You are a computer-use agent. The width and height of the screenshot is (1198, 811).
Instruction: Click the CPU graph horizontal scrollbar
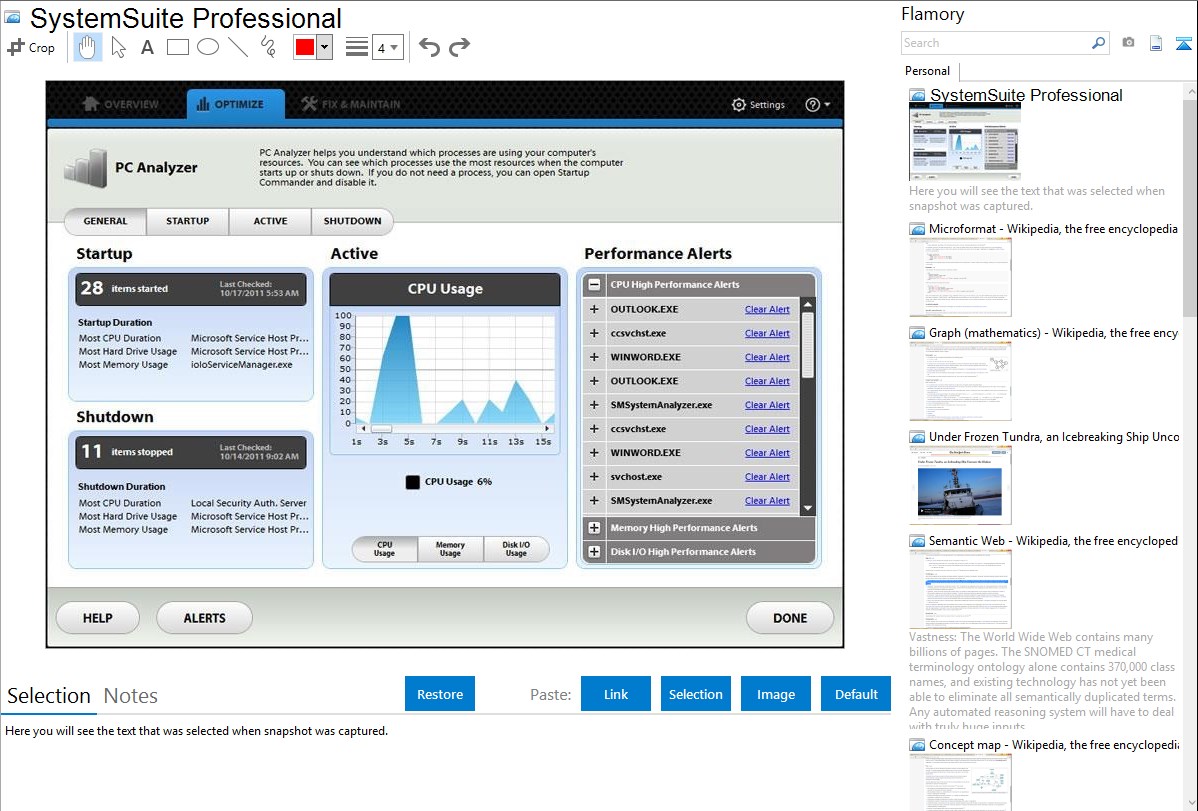click(x=455, y=428)
